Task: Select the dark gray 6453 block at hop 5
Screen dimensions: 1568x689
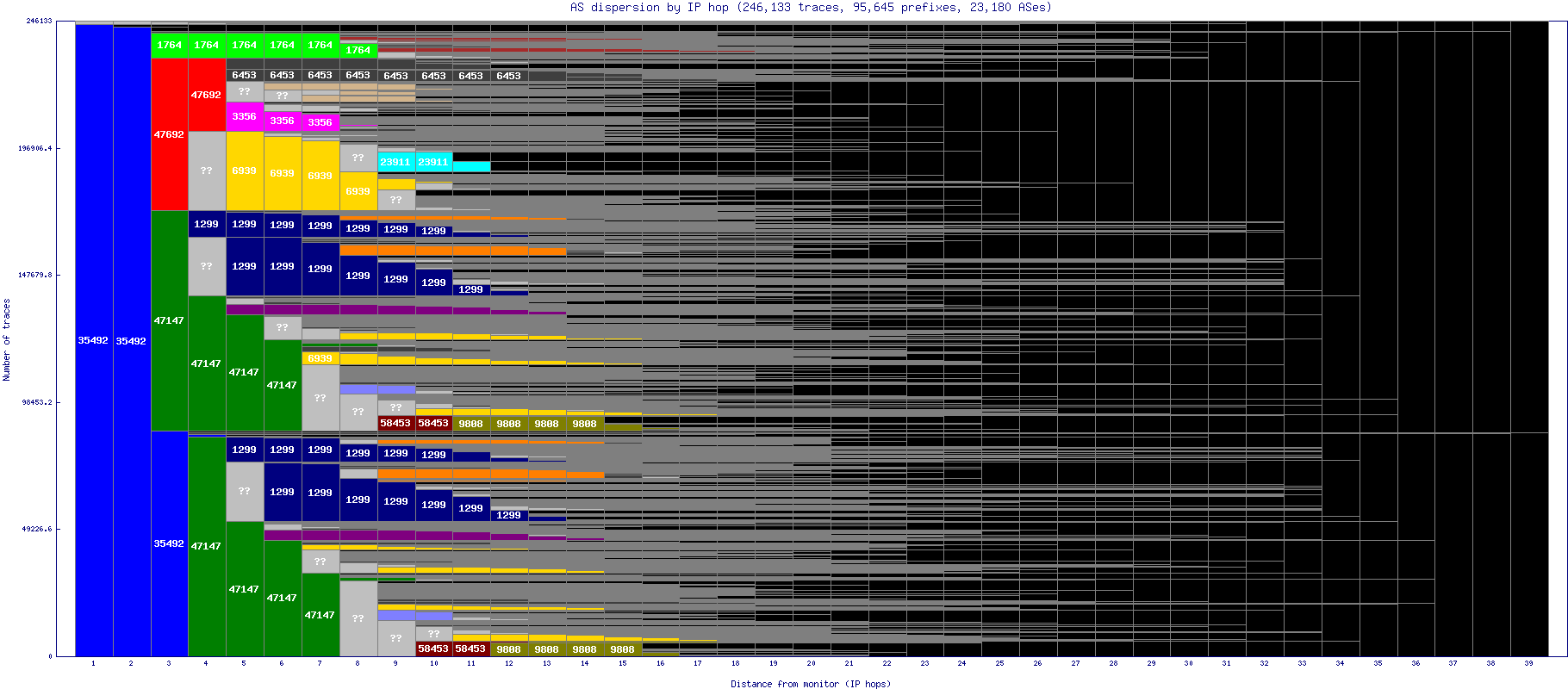Action: click(x=245, y=75)
